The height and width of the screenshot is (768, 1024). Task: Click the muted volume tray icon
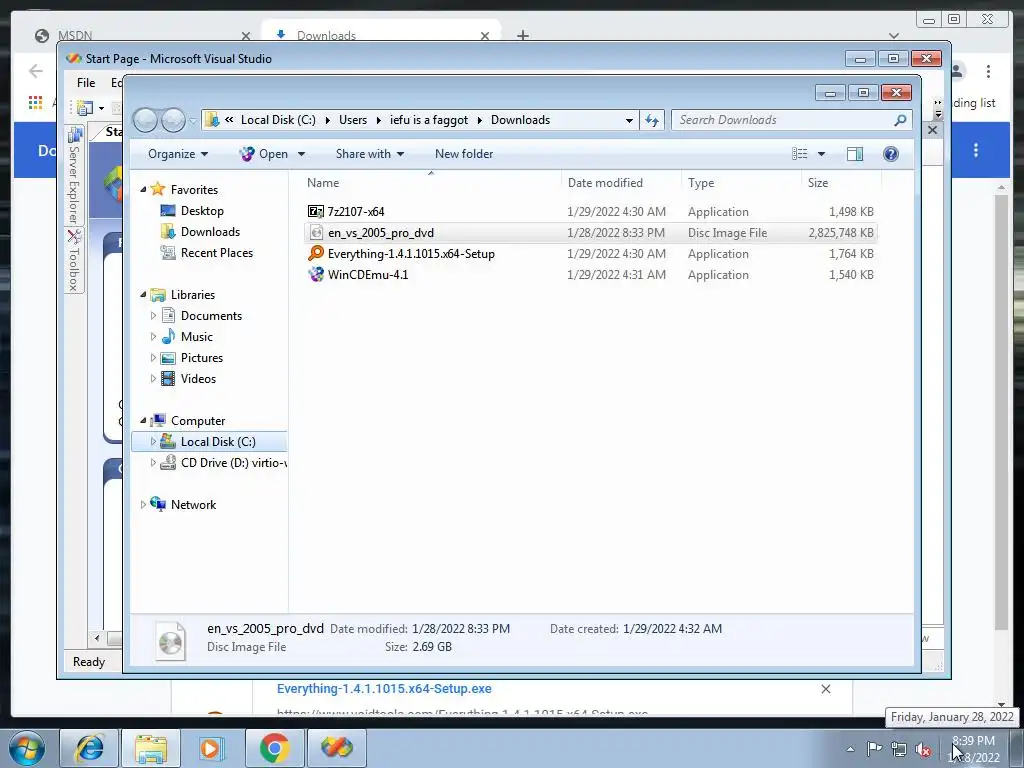pos(923,750)
